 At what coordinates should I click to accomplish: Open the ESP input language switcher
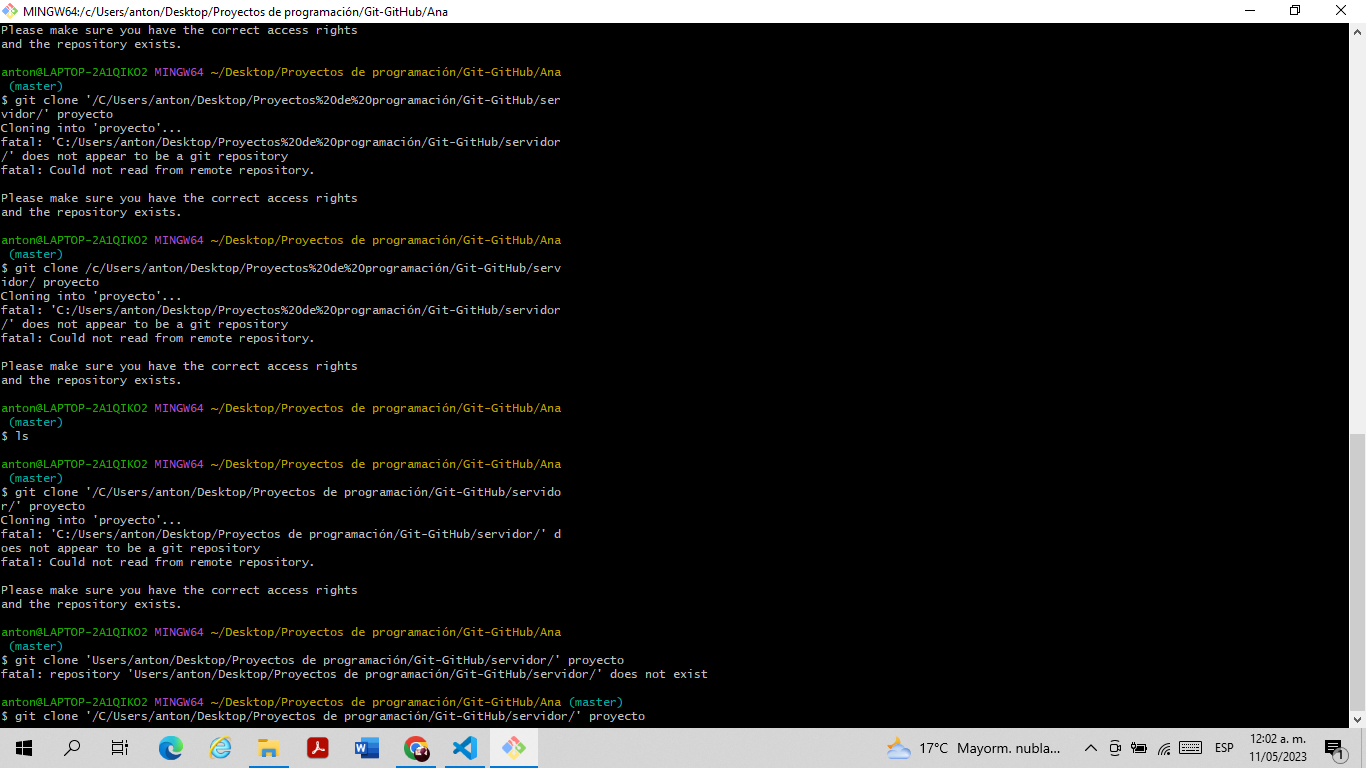(1224, 748)
